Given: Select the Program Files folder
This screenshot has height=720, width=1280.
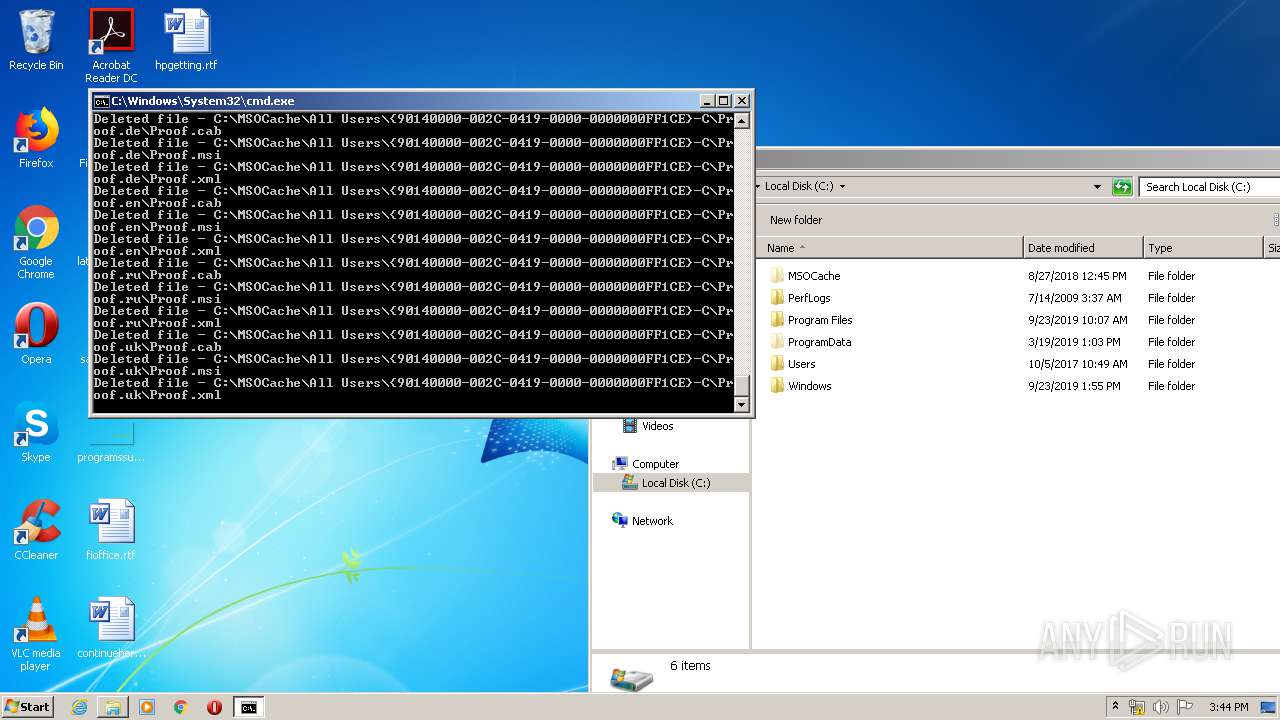Looking at the screenshot, I should coord(820,320).
